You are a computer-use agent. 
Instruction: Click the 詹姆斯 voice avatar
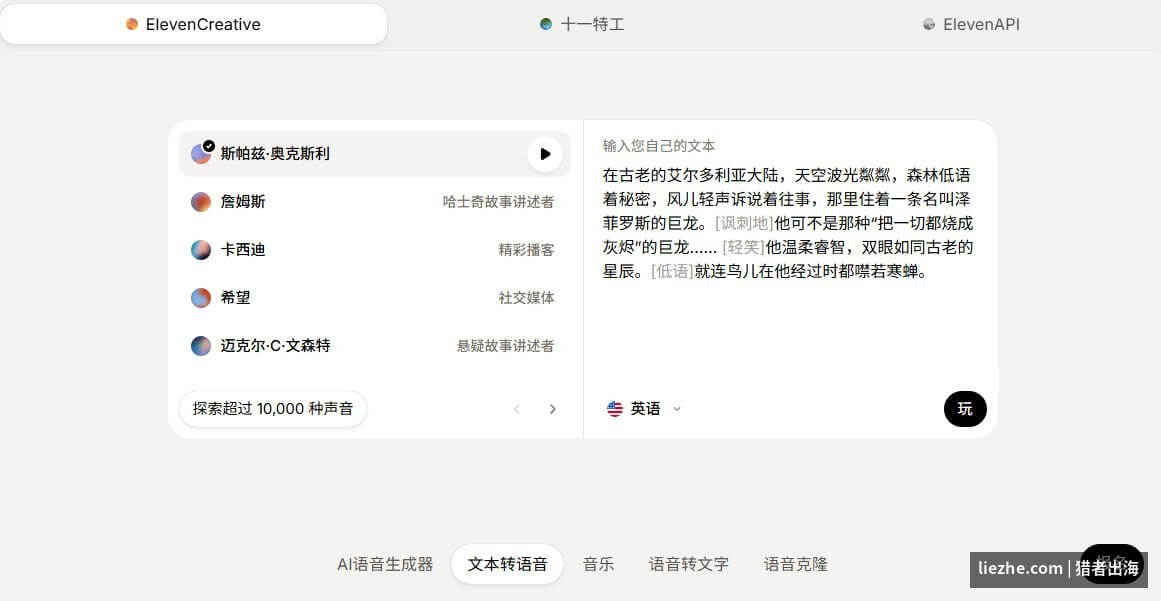(201, 202)
